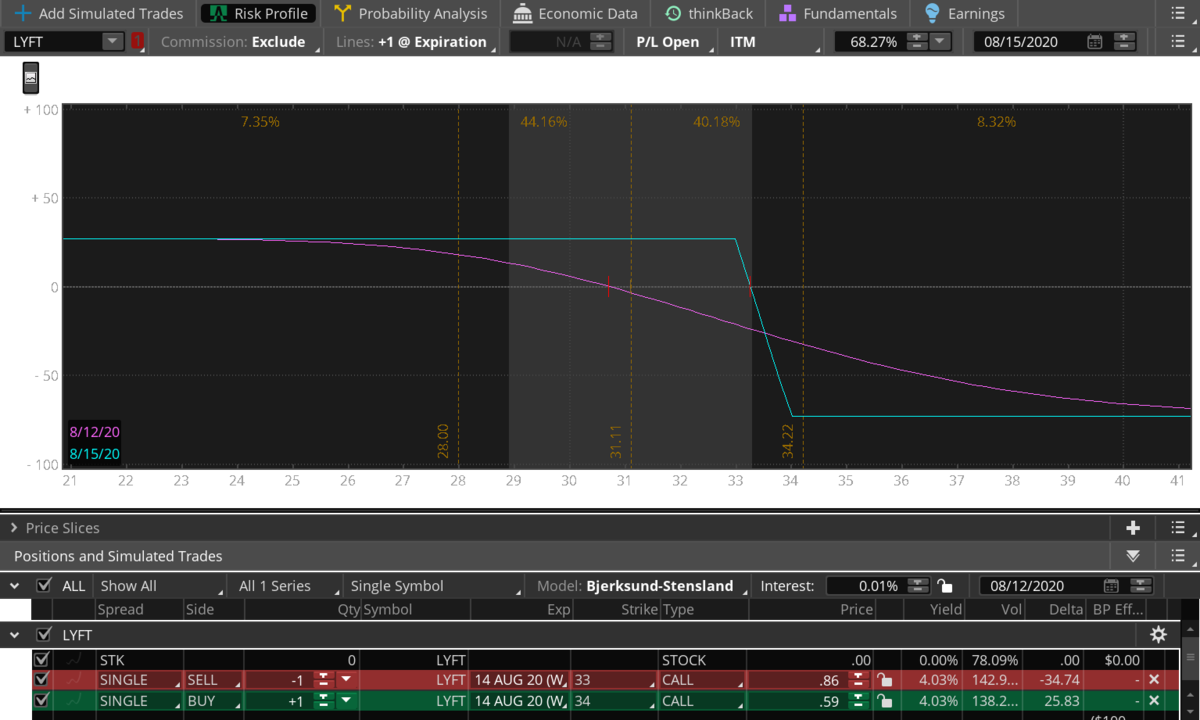Click the Earnings lightbulb icon
Image resolution: width=1200 pixels, height=720 pixels.
932,14
